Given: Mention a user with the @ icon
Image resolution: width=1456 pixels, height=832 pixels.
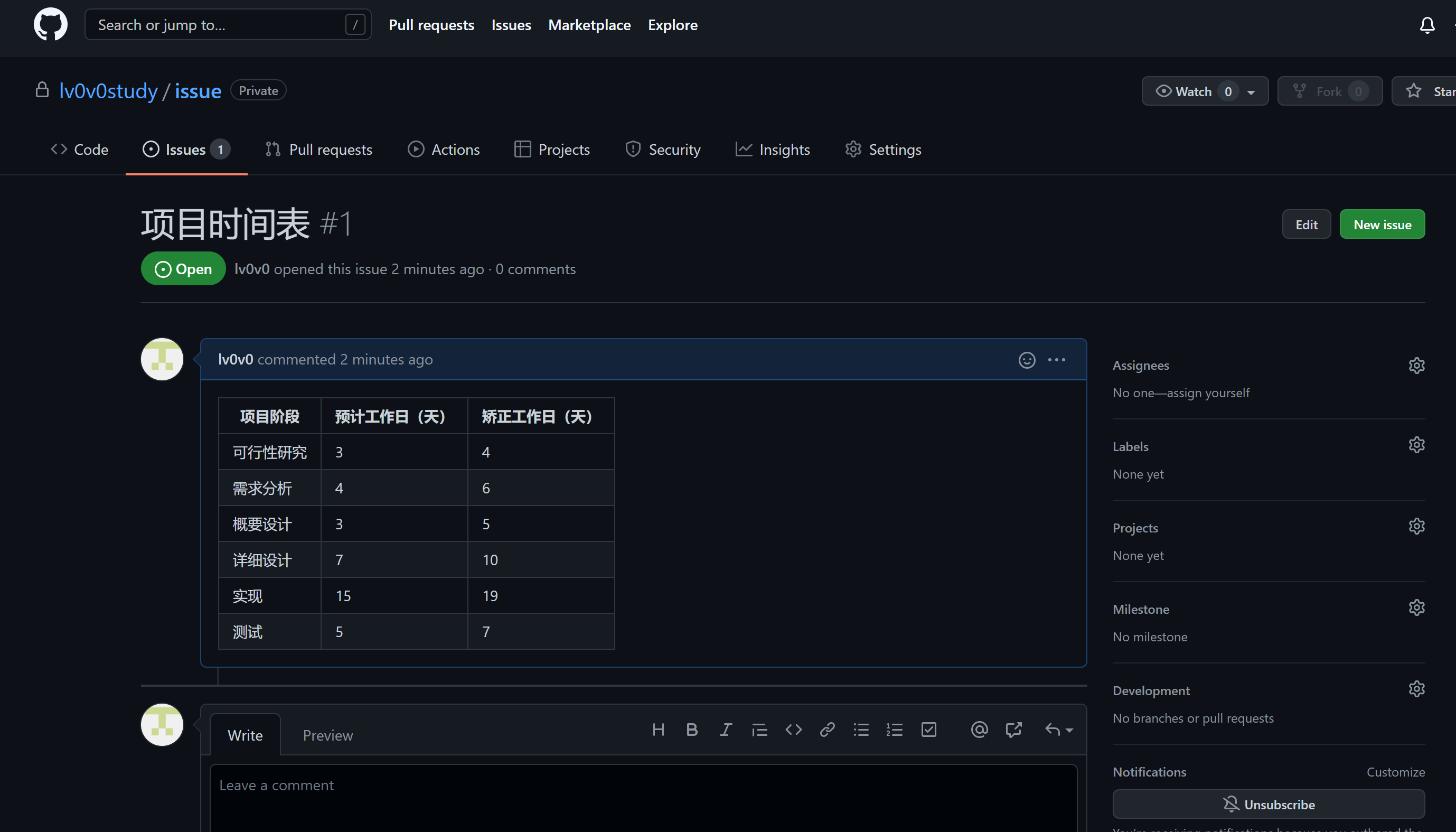Looking at the screenshot, I should (x=979, y=730).
